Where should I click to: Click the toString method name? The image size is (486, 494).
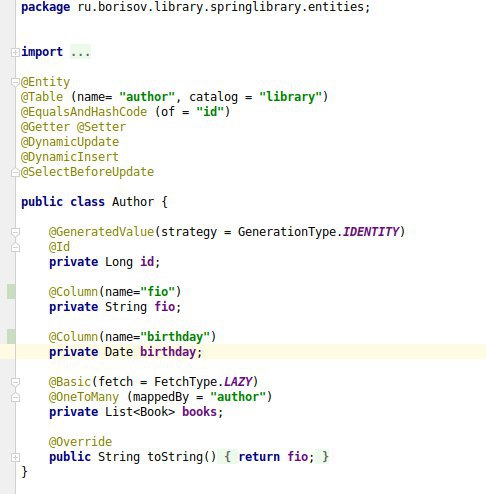click(x=175, y=457)
